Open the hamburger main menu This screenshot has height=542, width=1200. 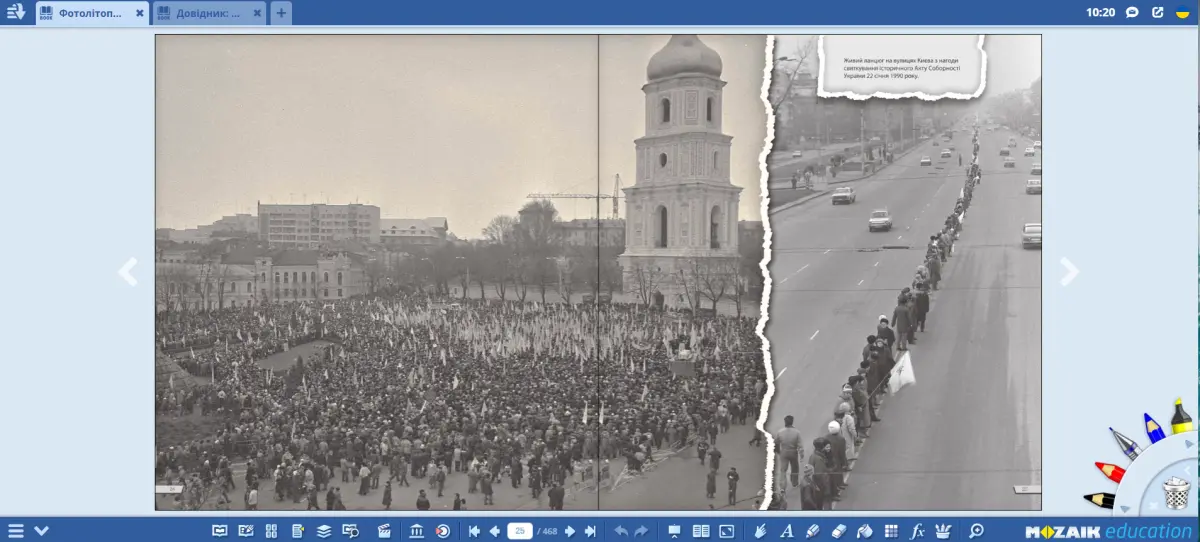[x=16, y=531]
